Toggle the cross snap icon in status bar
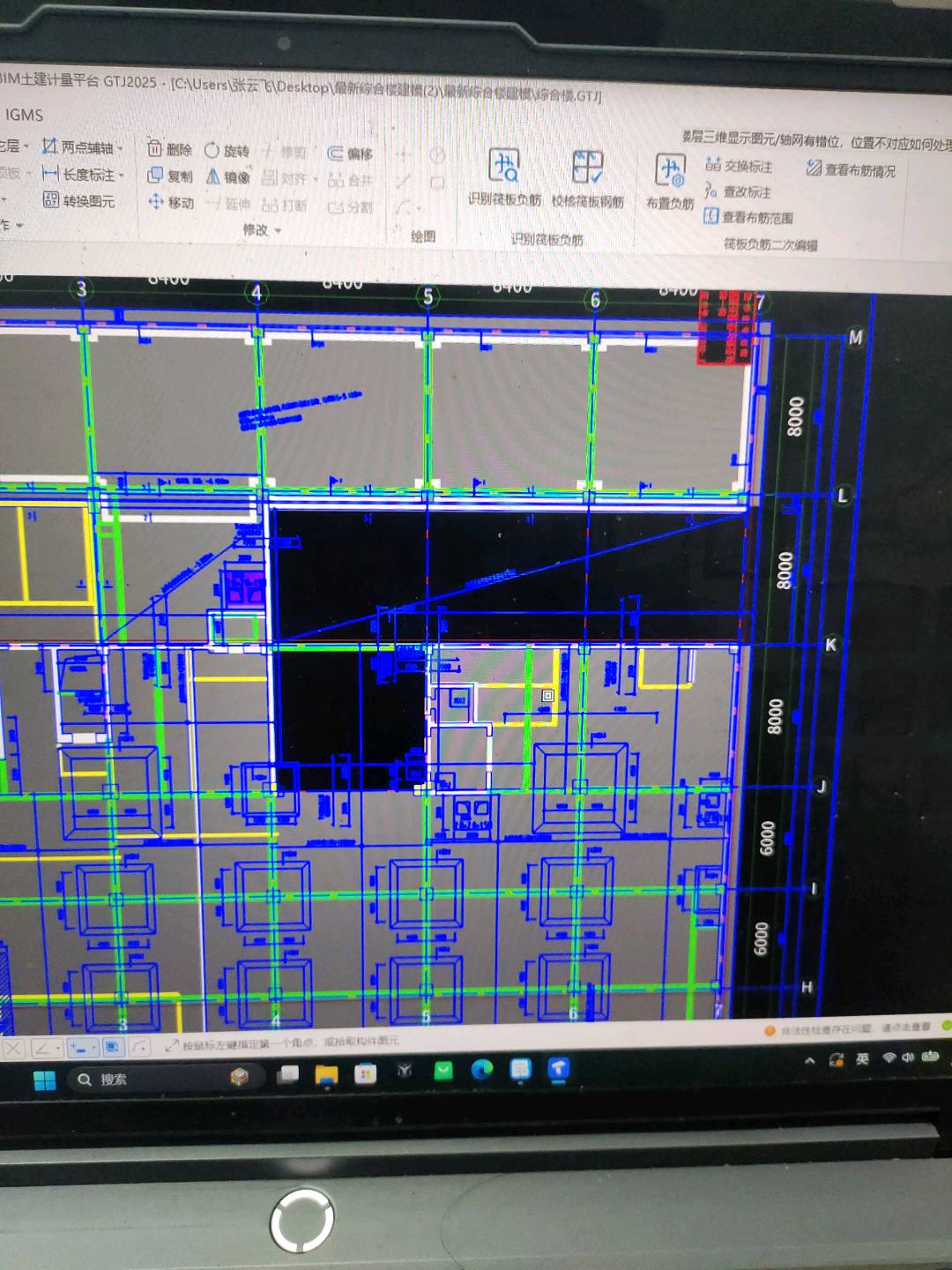952x1270 pixels. coord(13,1048)
